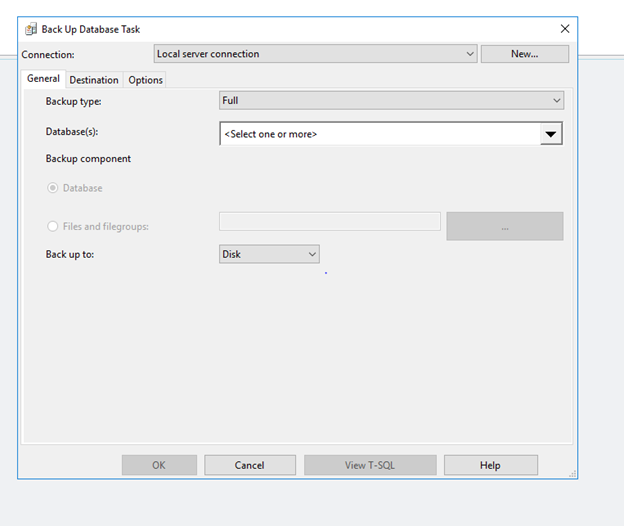Click the Backup type label
The width and height of the screenshot is (624, 526).
point(73,101)
